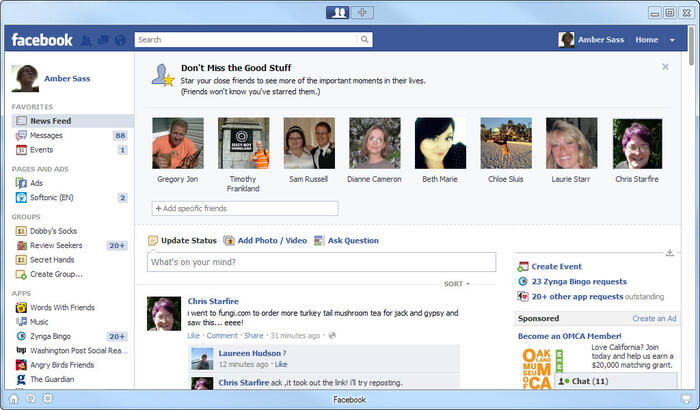Viewport: 700px width, 410px height.
Task: Click the Create Event calendar icon
Action: tap(523, 267)
